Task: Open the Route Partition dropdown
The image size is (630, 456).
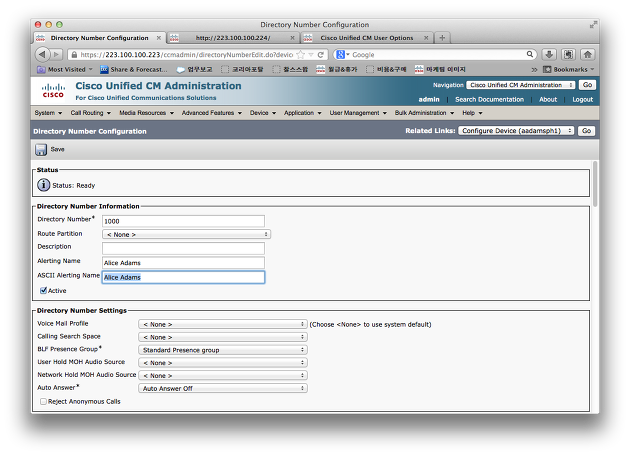Action: click(x=186, y=234)
